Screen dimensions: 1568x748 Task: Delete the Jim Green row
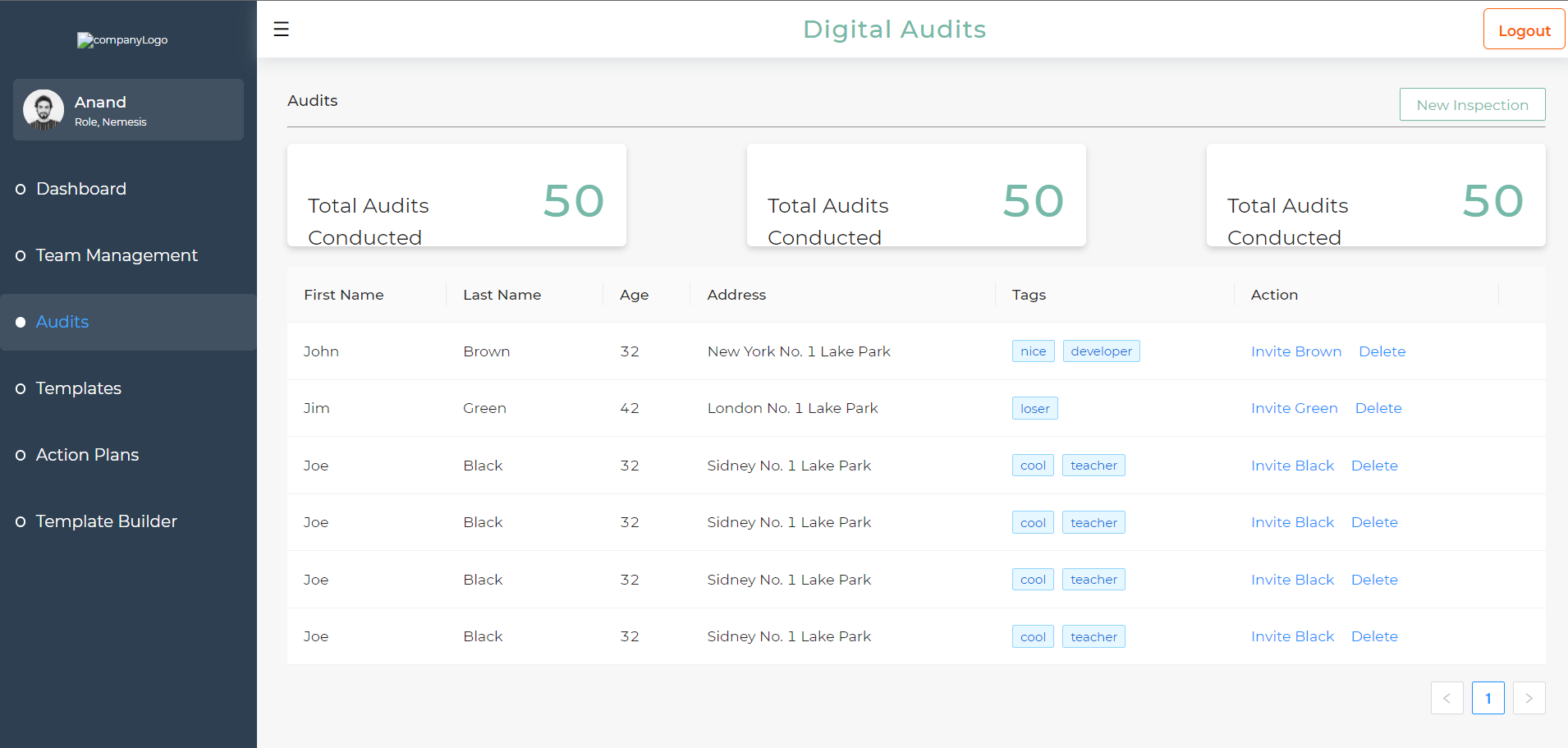(x=1378, y=408)
